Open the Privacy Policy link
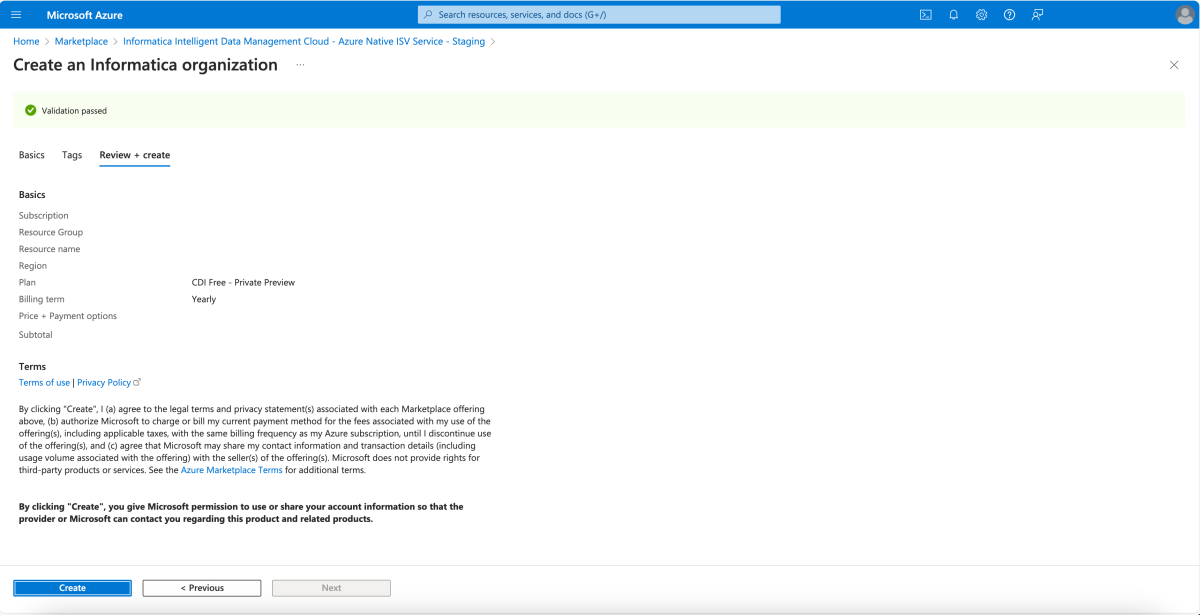 click(x=104, y=383)
